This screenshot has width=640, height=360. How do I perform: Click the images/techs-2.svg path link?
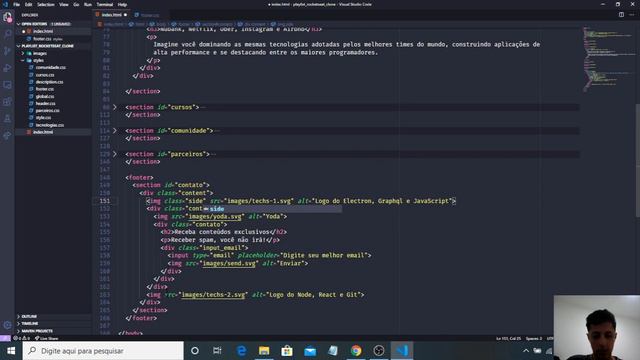213,295
